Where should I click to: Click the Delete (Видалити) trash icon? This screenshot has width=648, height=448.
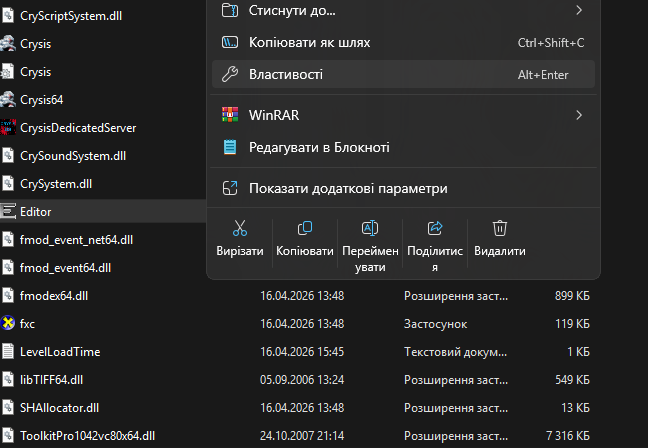(500, 228)
